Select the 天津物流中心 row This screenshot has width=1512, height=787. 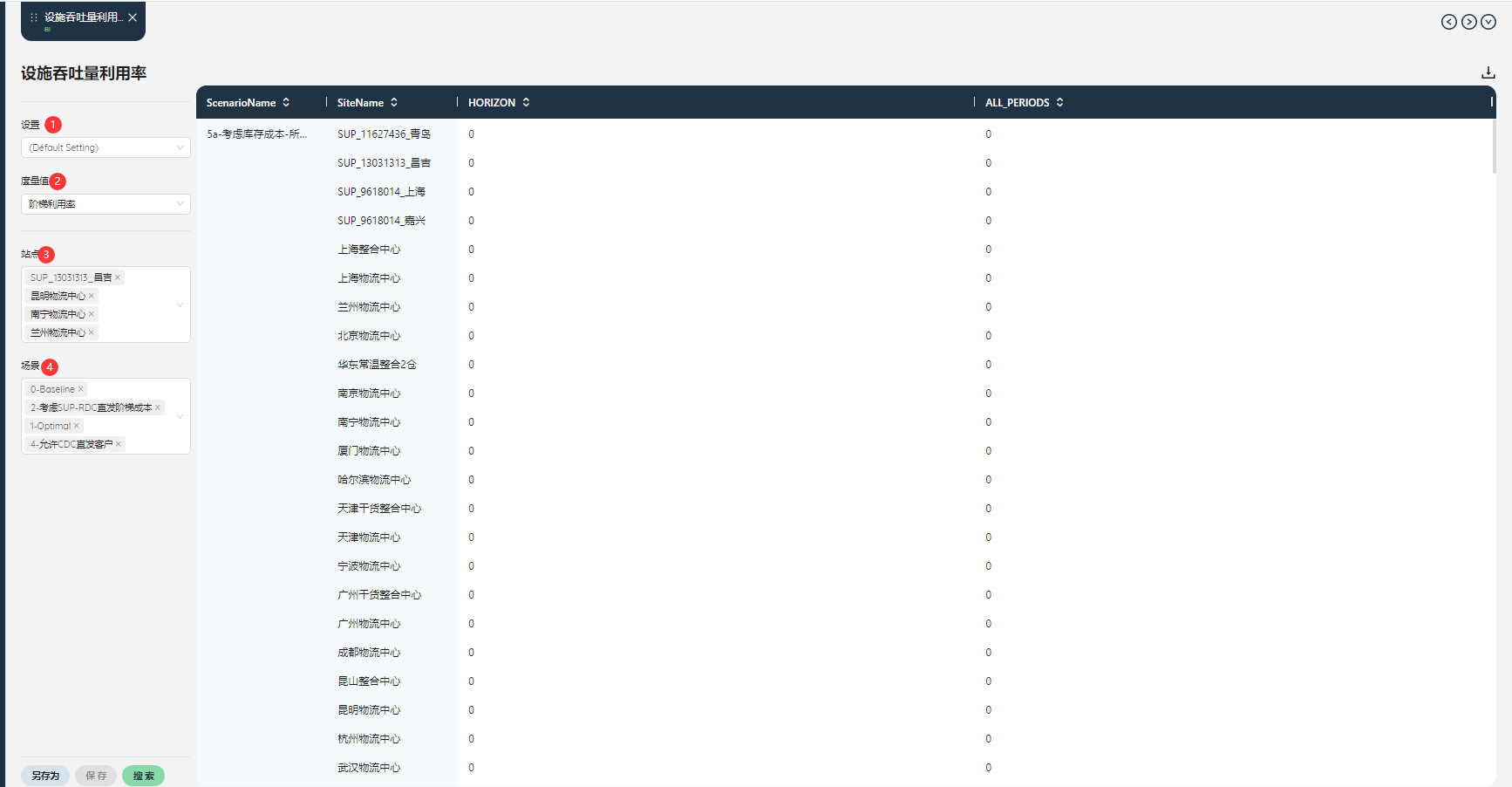pyautogui.click(x=846, y=537)
